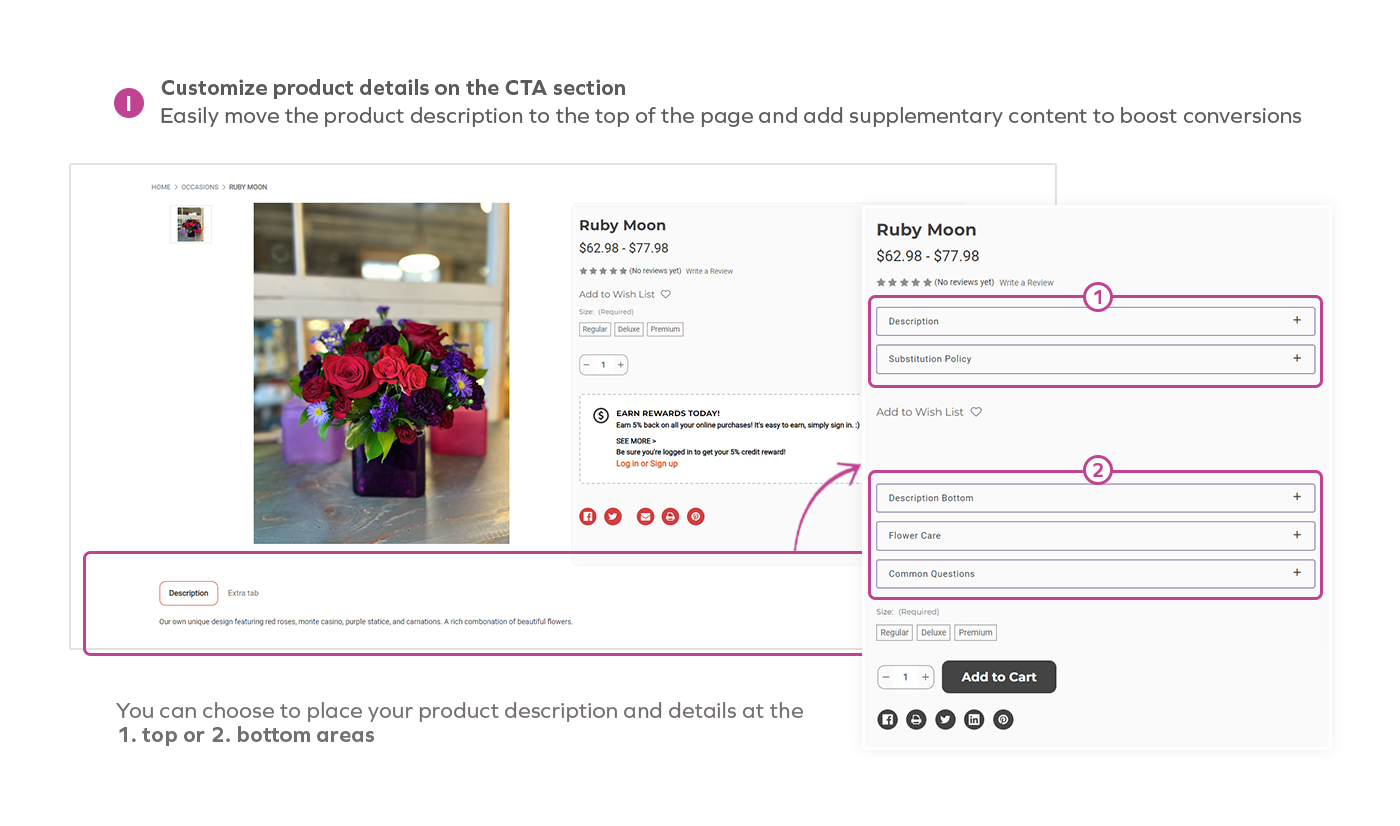Select the Deluxe size option
This screenshot has height=826, width=1400.
(933, 632)
